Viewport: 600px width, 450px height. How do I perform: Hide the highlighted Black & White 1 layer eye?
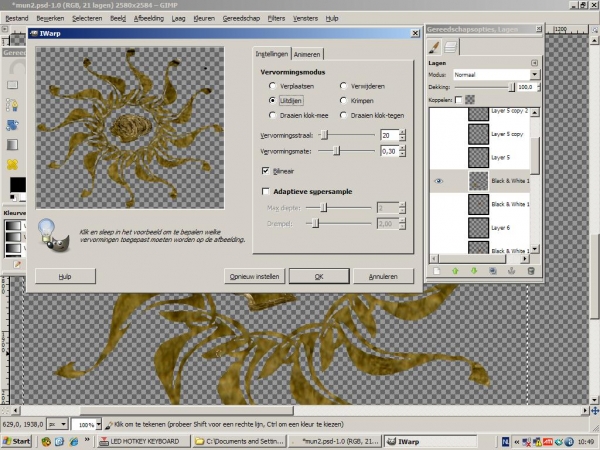439,181
